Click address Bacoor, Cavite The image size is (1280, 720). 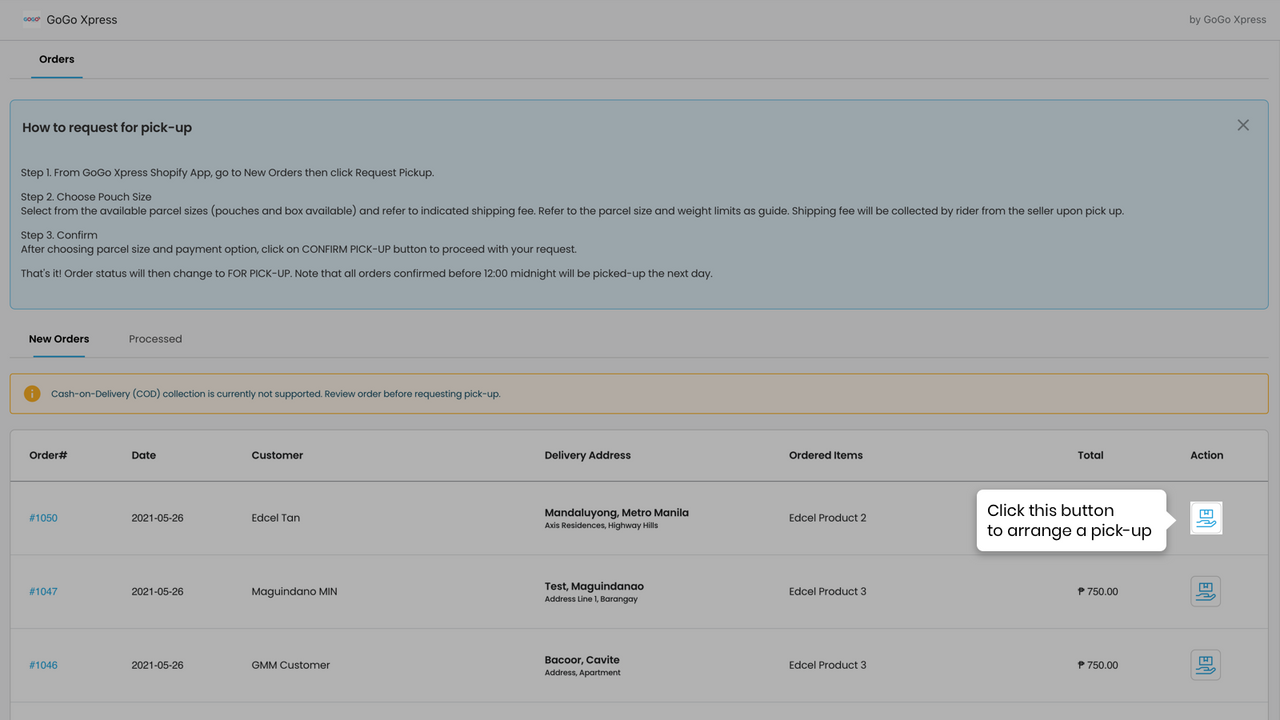coord(582,660)
